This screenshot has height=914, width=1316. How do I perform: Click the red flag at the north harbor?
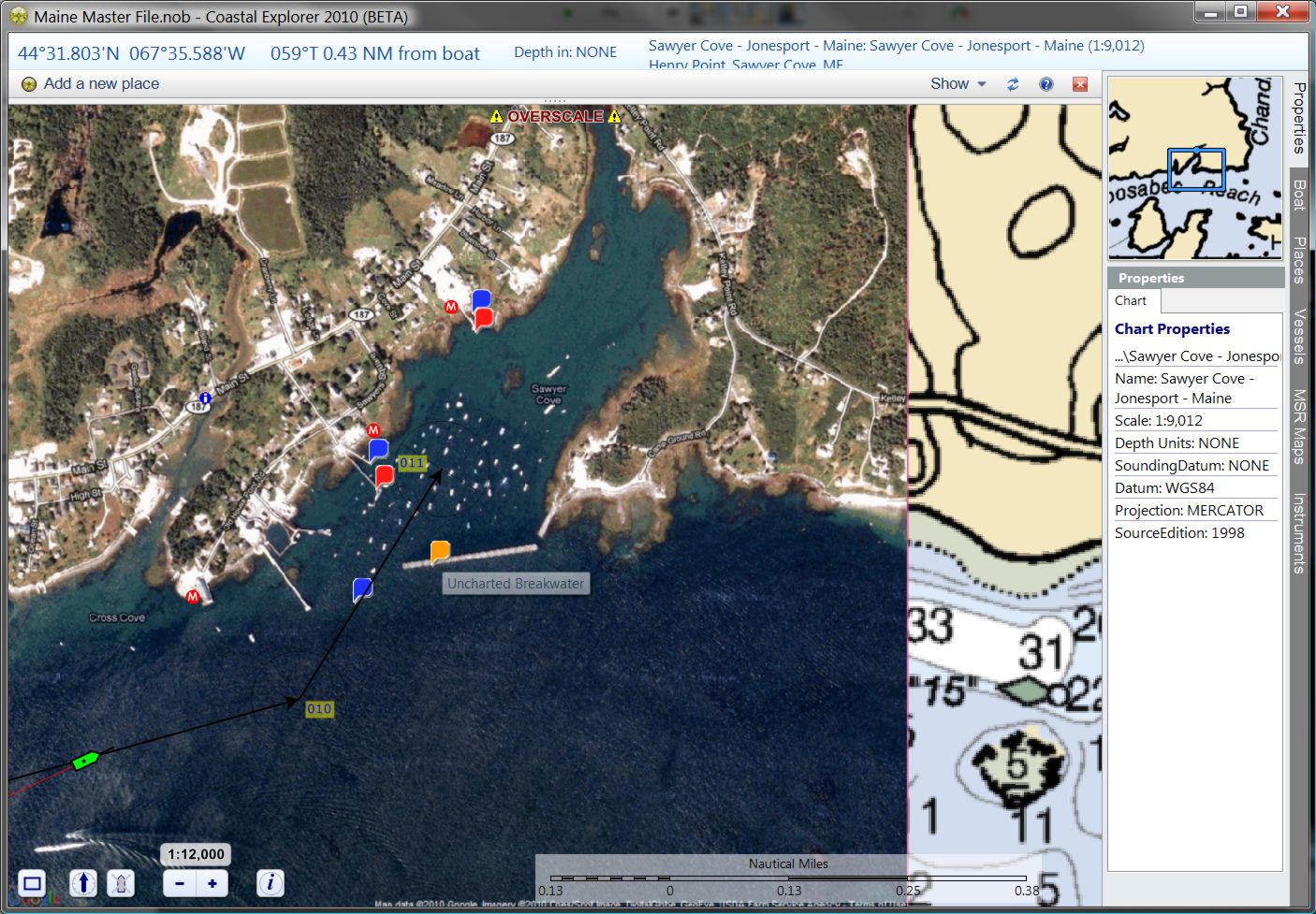tap(484, 320)
